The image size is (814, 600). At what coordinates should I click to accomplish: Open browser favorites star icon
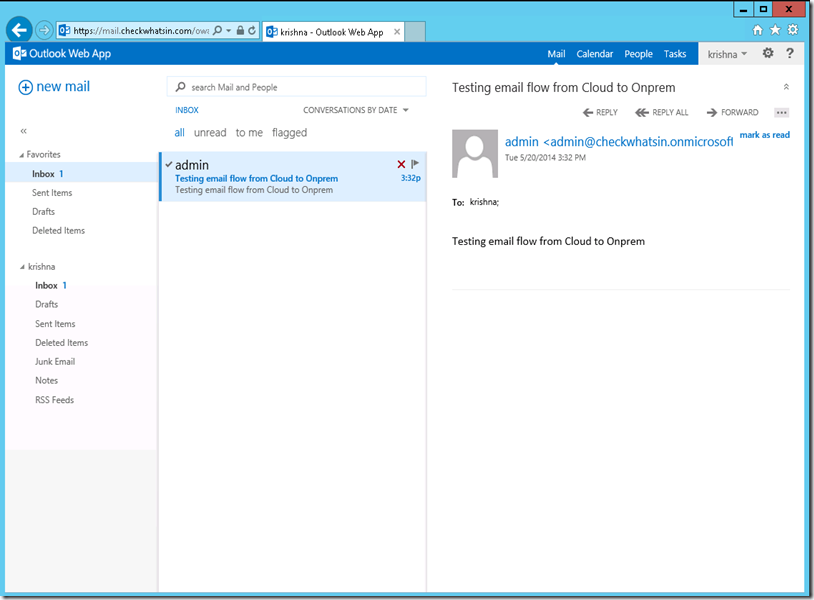coord(775,30)
